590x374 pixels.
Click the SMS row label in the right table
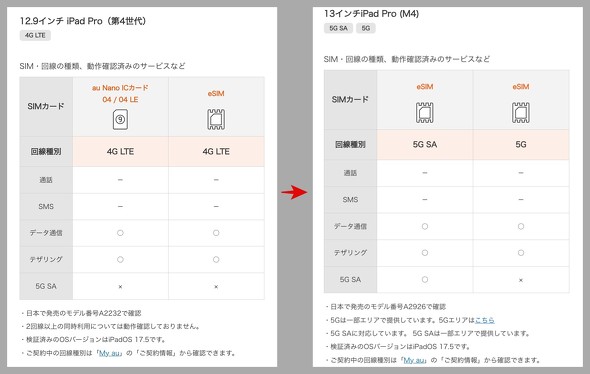click(350, 200)
